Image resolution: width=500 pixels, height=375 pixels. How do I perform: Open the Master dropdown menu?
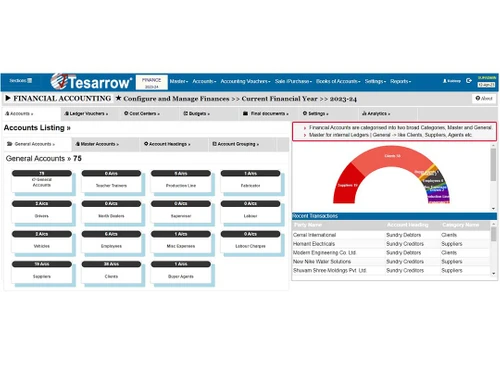[179, 81]
